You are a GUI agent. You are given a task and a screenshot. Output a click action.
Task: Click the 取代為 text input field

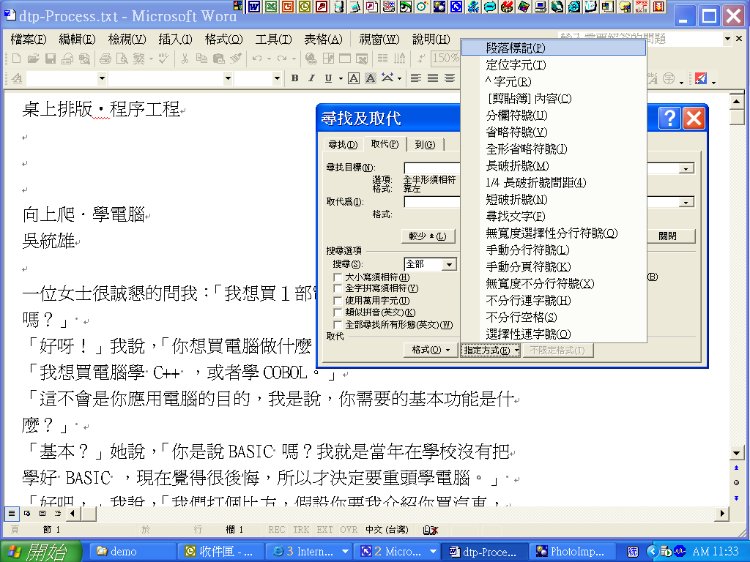click(x=432, y=202)
